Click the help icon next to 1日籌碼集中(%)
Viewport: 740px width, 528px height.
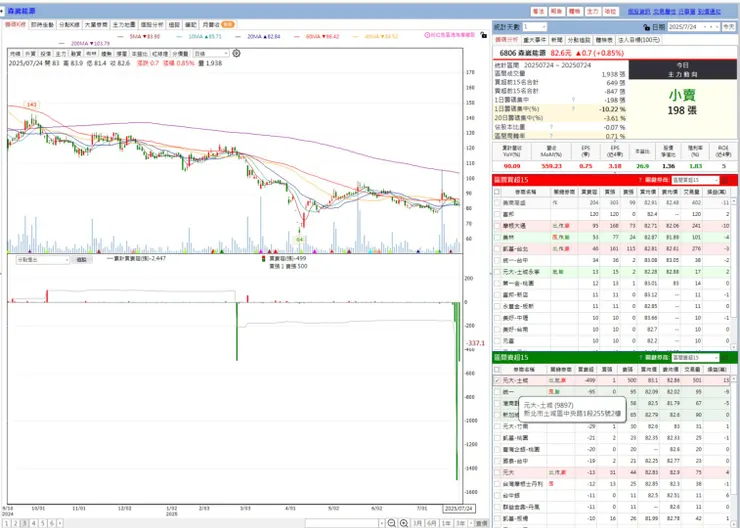pos(573,109)
